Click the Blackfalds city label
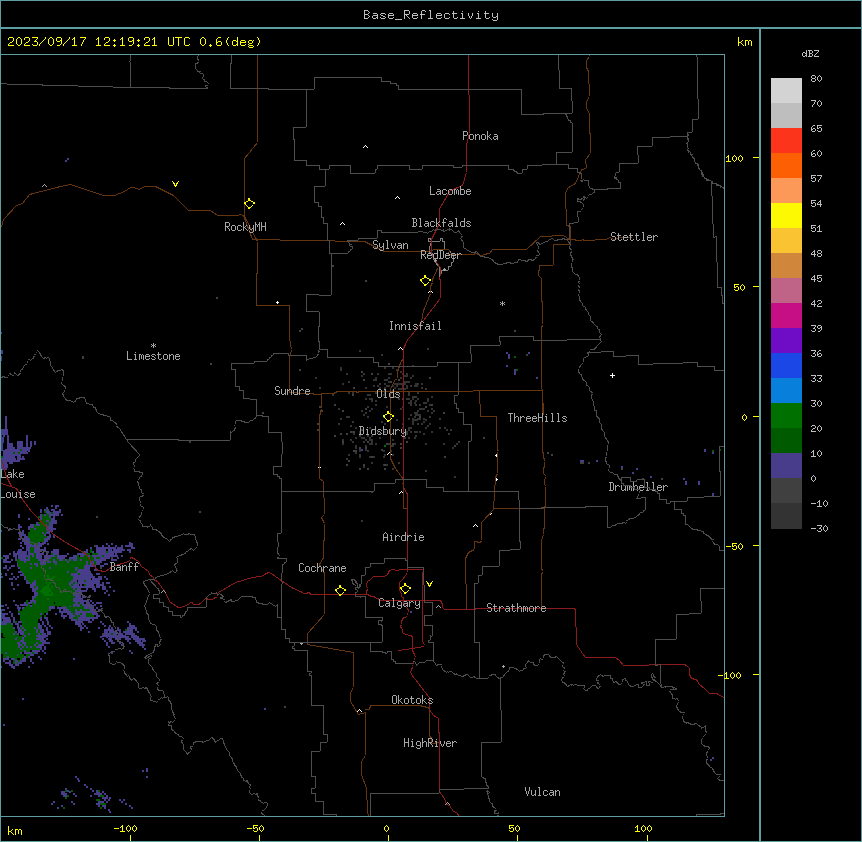The width and height of the screenshot is (862, 842). 441,223
